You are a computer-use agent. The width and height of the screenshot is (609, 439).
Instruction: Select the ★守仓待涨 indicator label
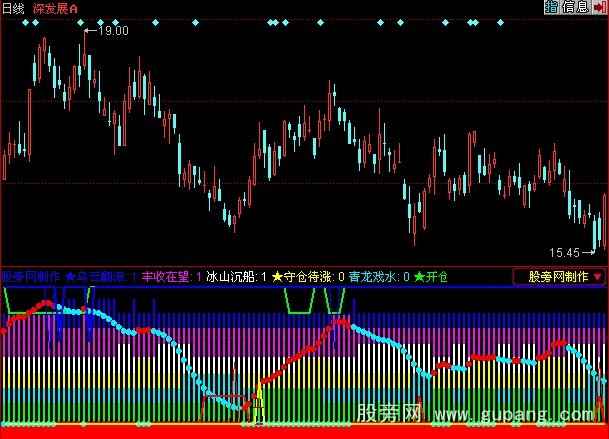304,277
